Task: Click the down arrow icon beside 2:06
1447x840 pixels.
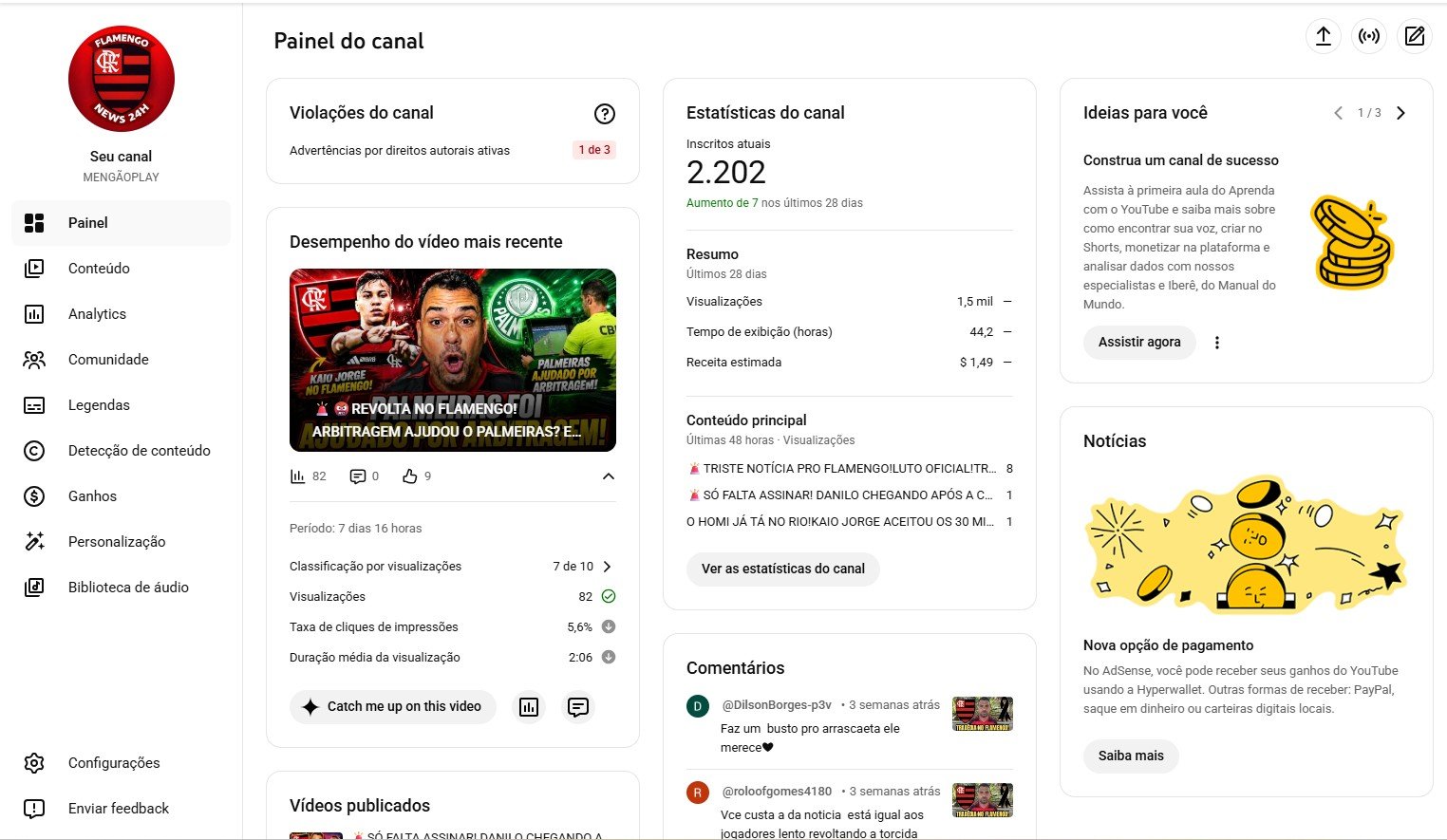Action: point(609,658)
